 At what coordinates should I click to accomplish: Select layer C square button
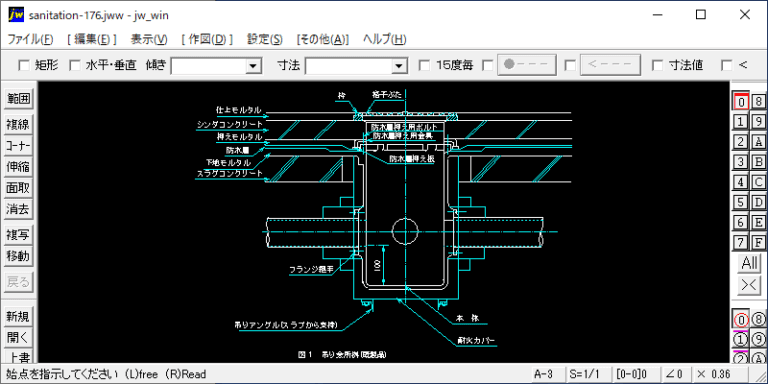coord(759,182)
